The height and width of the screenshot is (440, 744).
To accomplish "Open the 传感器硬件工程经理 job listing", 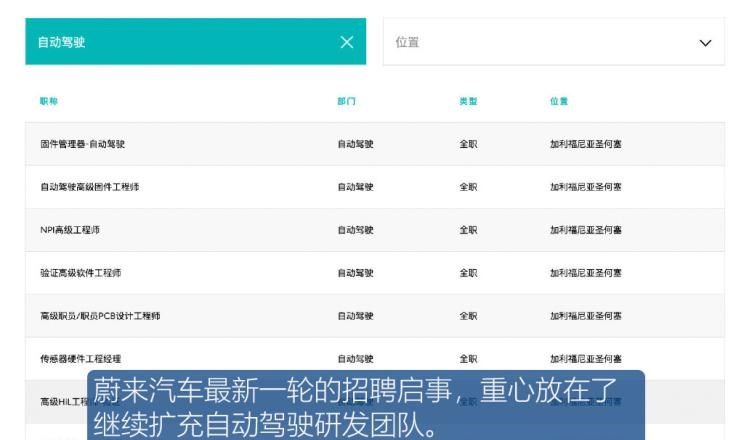I will tap(81, 359).
